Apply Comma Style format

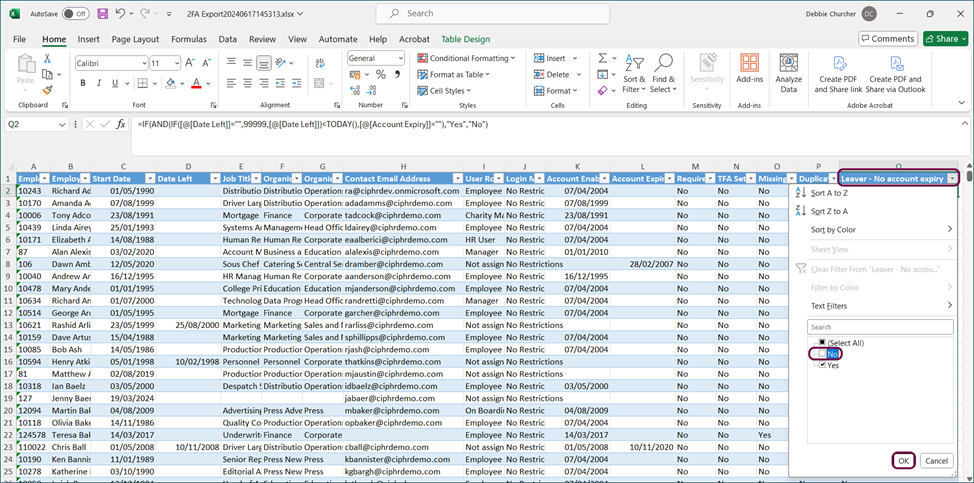point(398,74)
